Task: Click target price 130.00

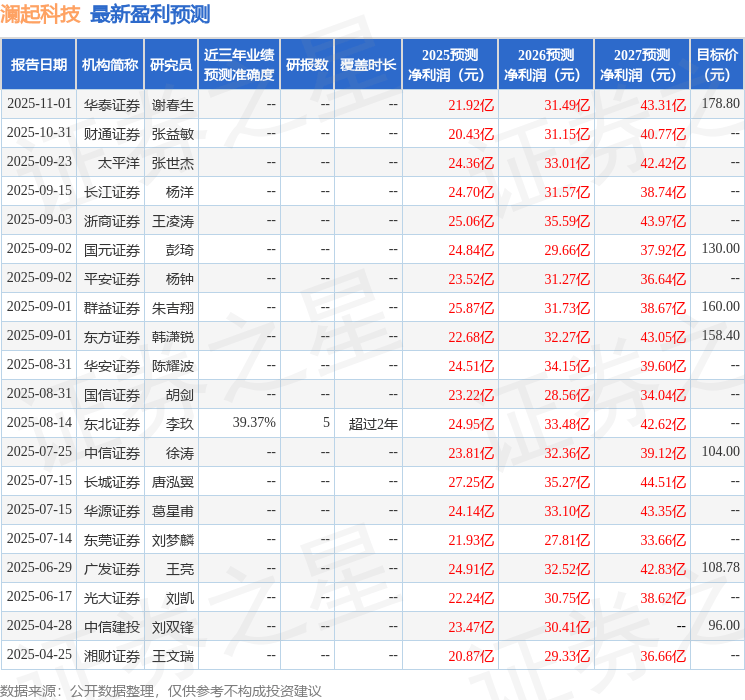Action: click(x=721, y=248)
